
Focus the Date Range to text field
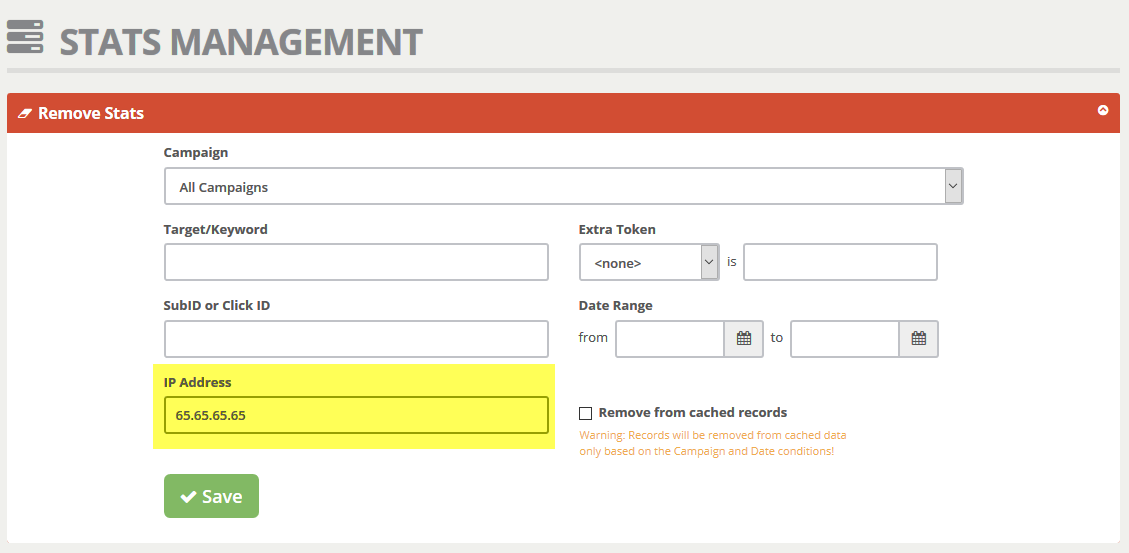pos(844,339)
